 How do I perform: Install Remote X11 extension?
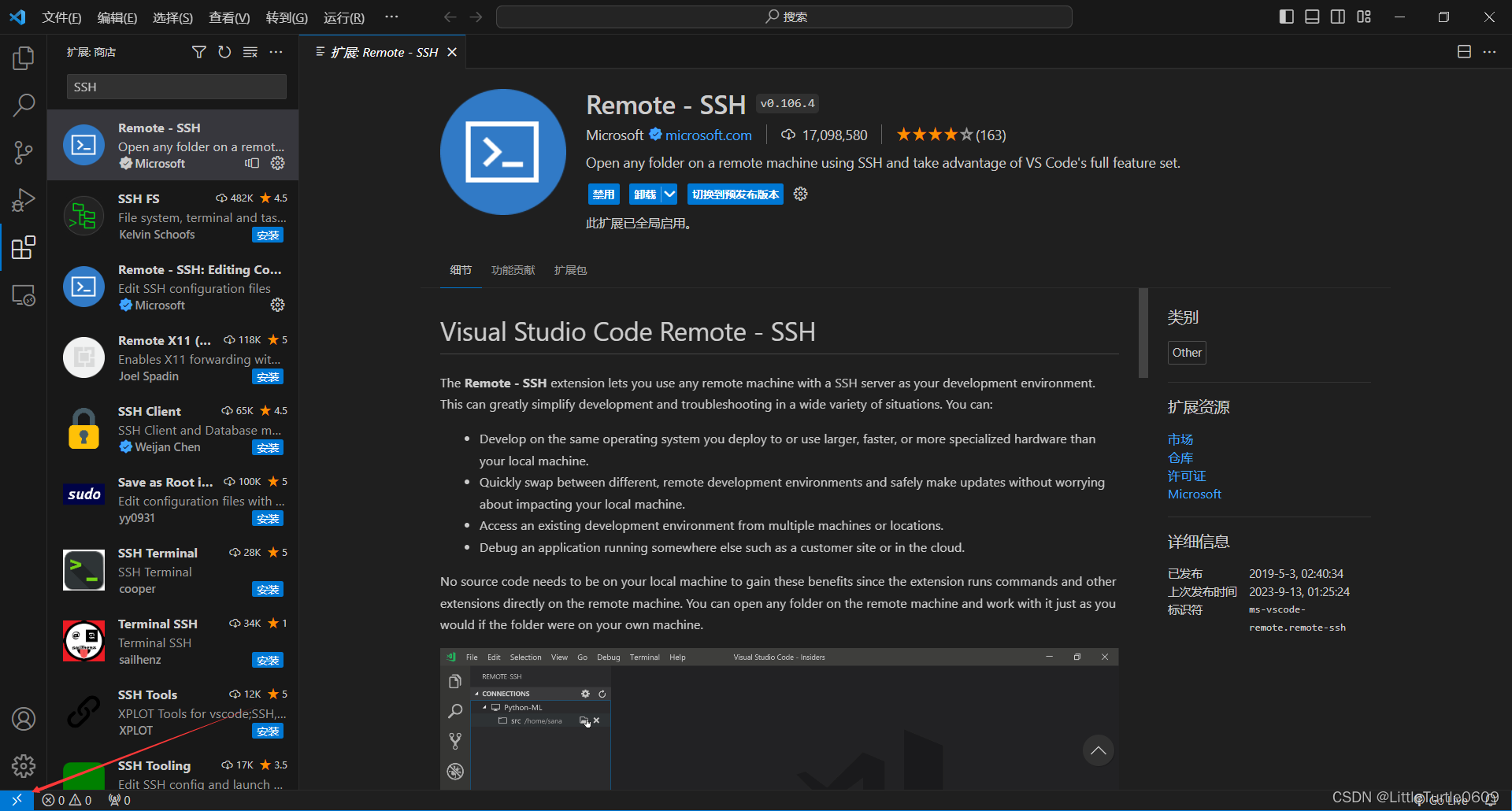coord(268,377)
